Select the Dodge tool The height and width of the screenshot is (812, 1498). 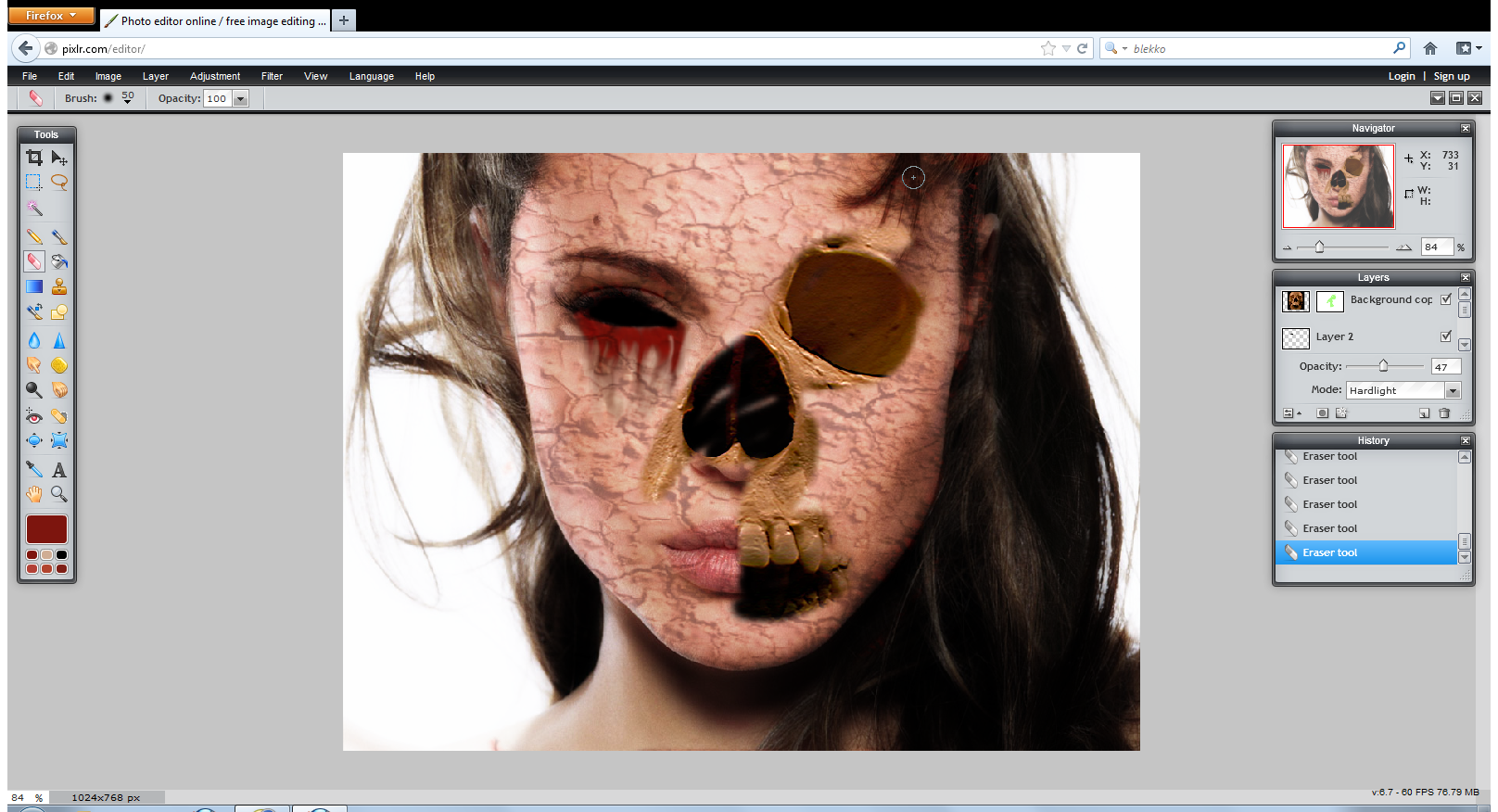(x=34, y=390)
